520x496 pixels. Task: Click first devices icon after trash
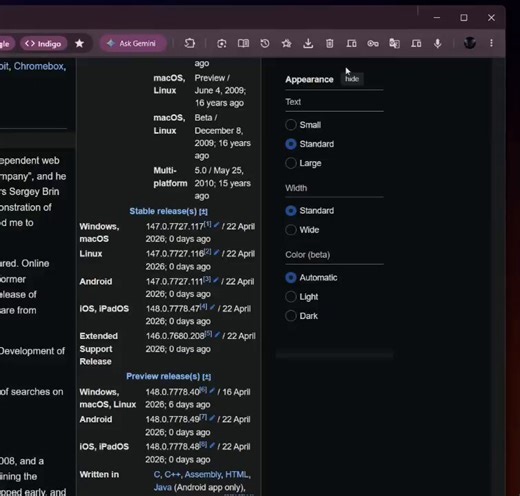click(x=351, y=43)
